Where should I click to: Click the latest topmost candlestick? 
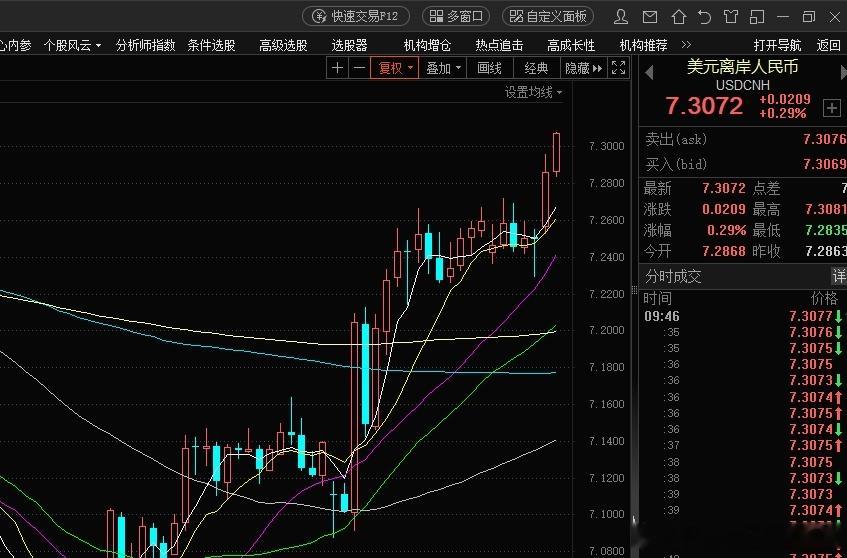pyautogui.click(x=556, y=153)
